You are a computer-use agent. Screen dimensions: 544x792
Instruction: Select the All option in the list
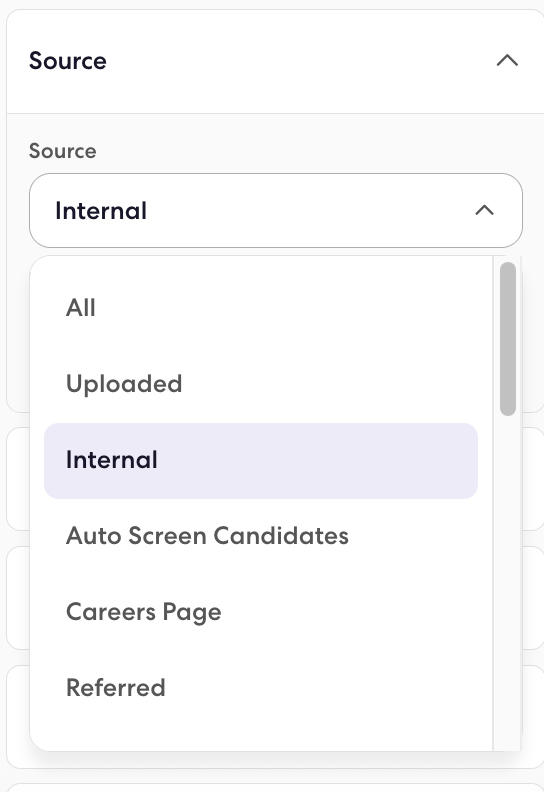pos(261,308)
